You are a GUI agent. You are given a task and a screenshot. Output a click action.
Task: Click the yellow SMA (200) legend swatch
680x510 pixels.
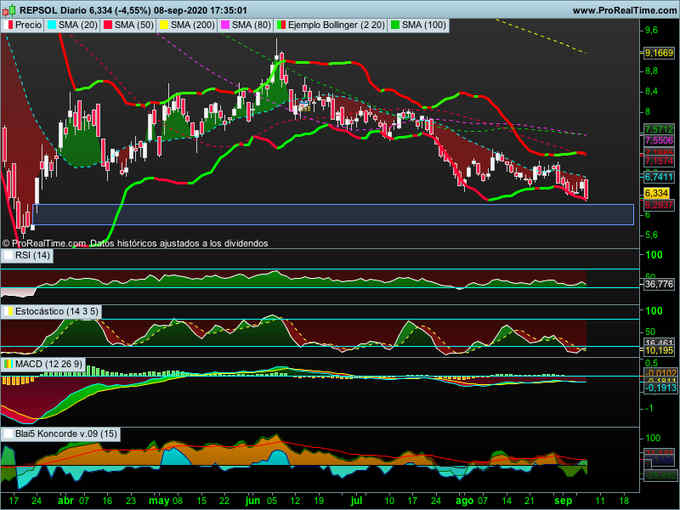(x=163, y=23)
